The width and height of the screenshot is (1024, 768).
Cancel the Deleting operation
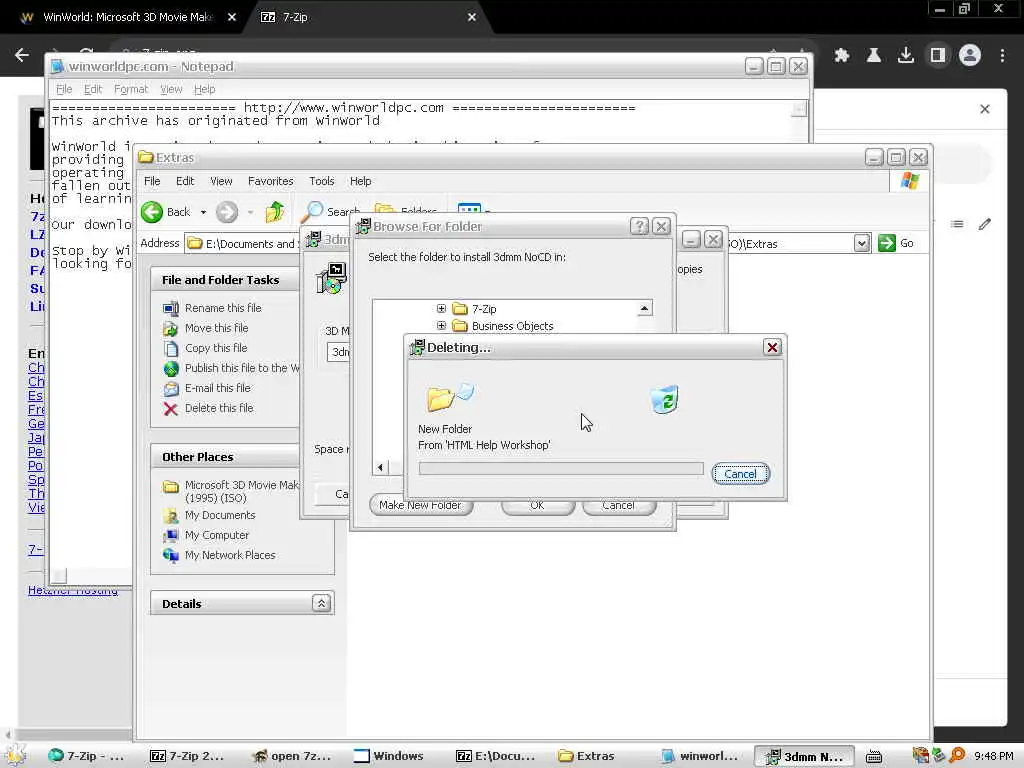click(x=741, y=473)
